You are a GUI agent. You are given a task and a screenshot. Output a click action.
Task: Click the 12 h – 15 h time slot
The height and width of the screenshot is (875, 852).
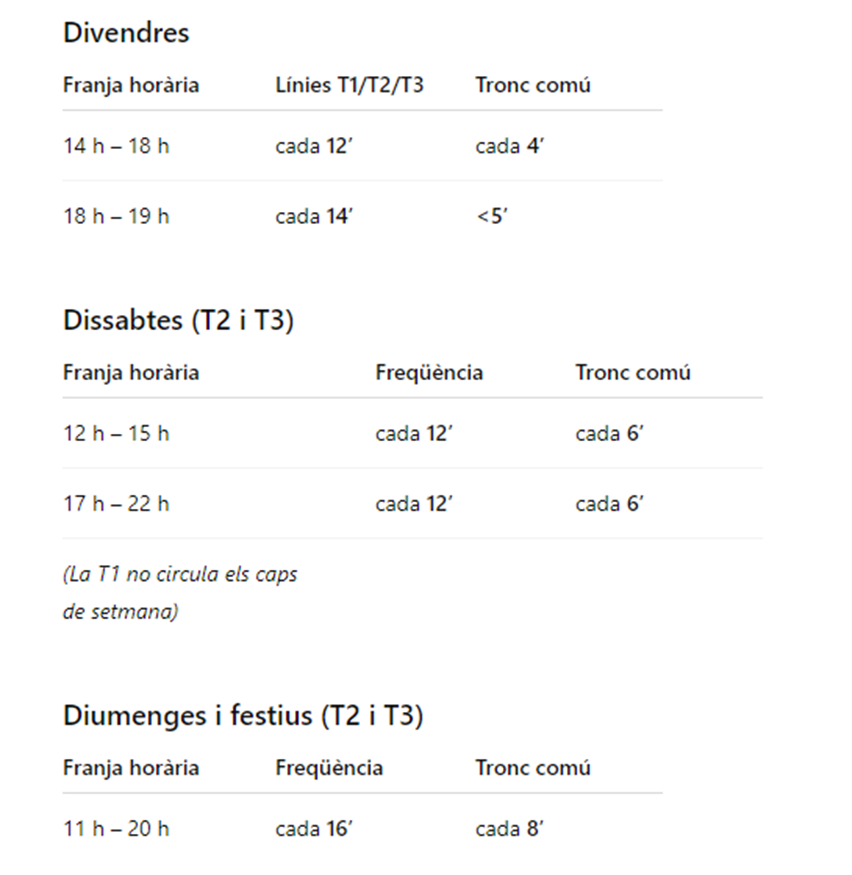(116, 434)
